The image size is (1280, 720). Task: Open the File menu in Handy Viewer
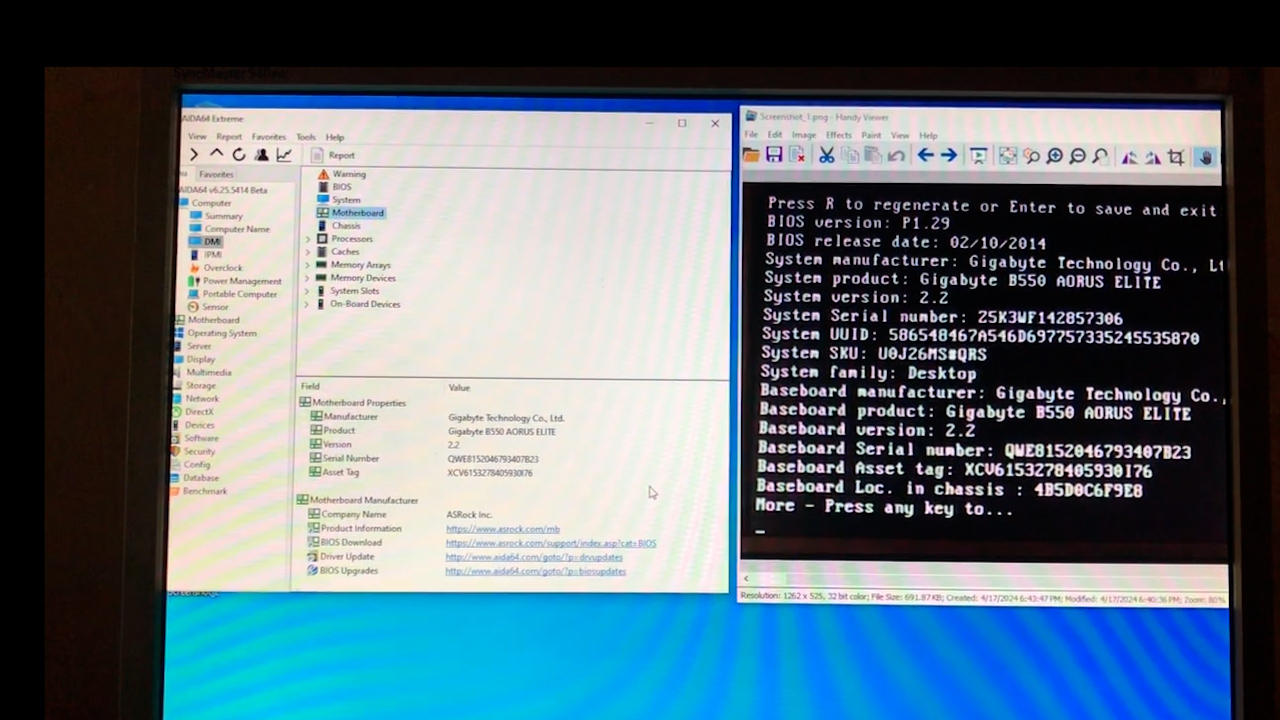pos(751,135)
